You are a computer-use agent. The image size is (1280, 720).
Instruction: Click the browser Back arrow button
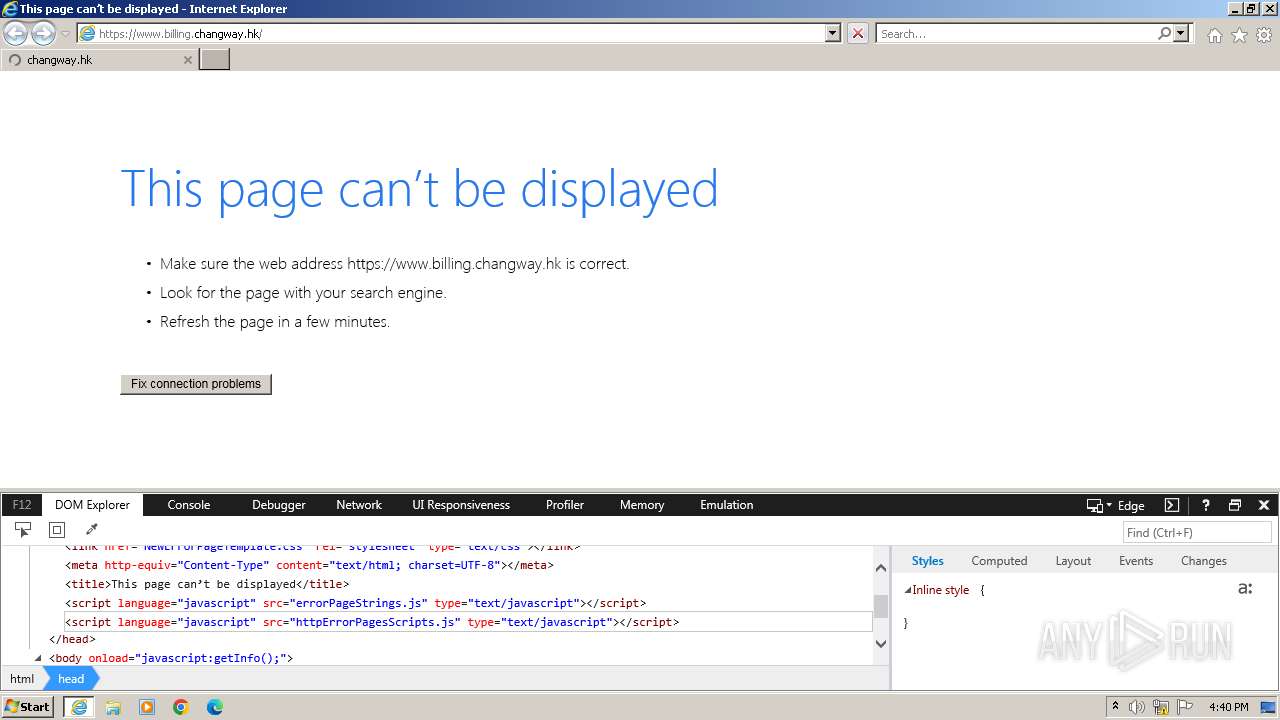16,33
